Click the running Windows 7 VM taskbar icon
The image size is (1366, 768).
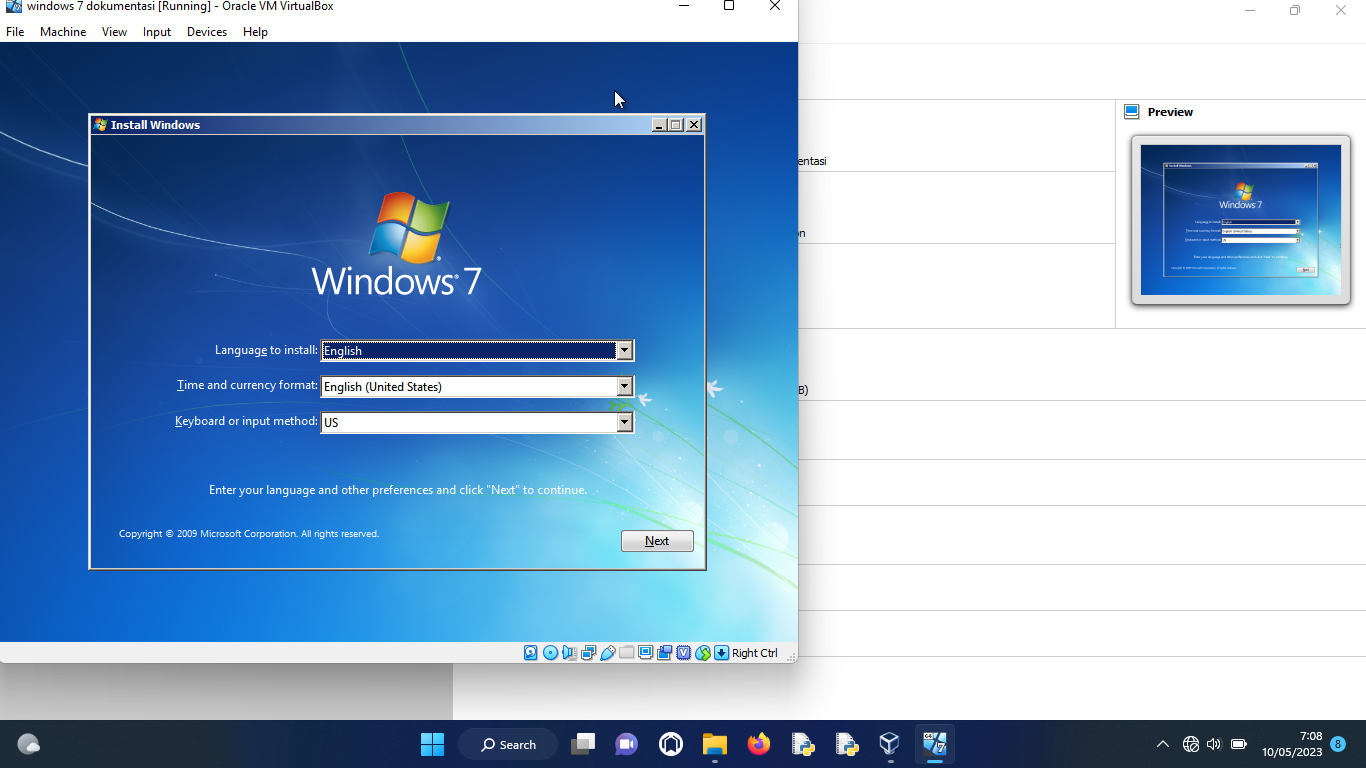tap(934, 744)
